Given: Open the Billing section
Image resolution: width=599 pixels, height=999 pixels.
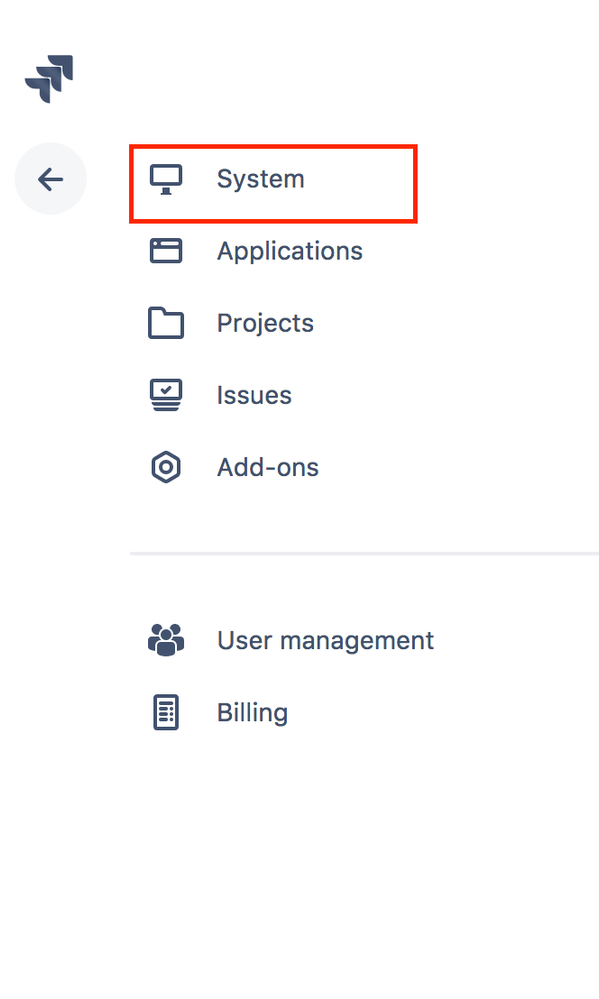Looking at the screenshot, I should click(252, 712).
